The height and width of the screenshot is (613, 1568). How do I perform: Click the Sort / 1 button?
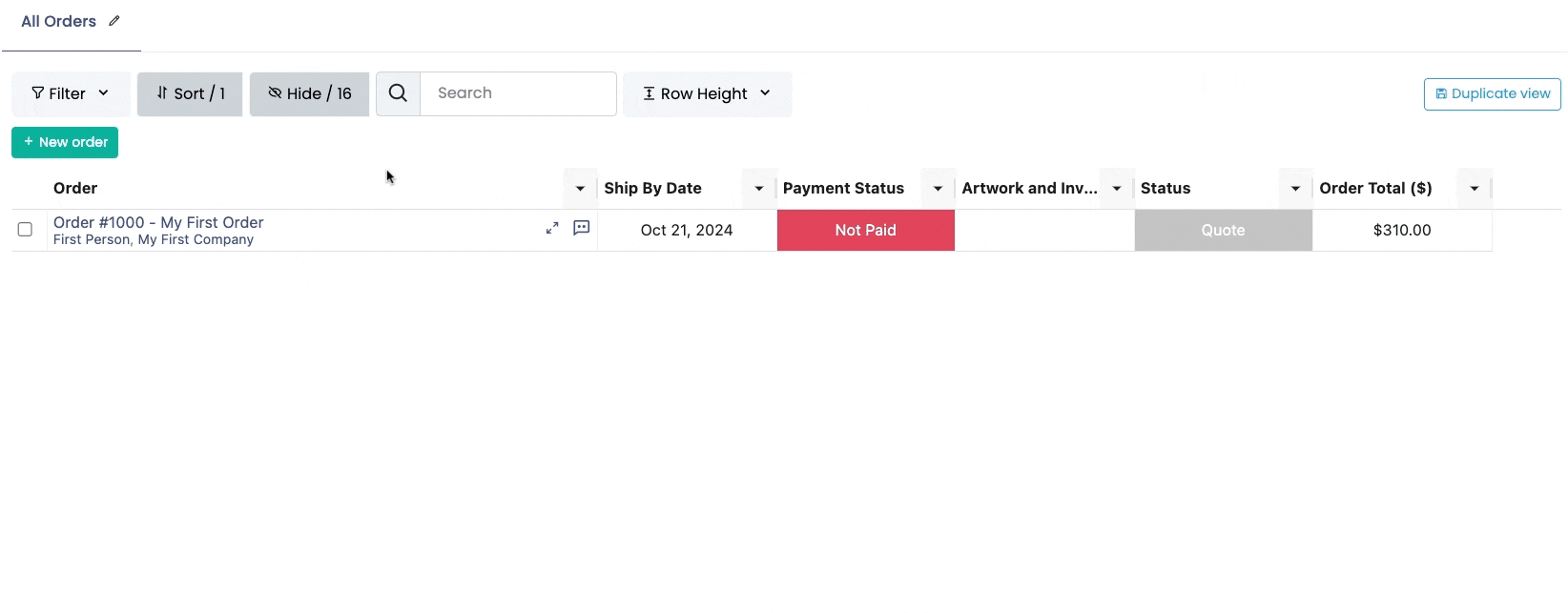(x=190, y=93)
